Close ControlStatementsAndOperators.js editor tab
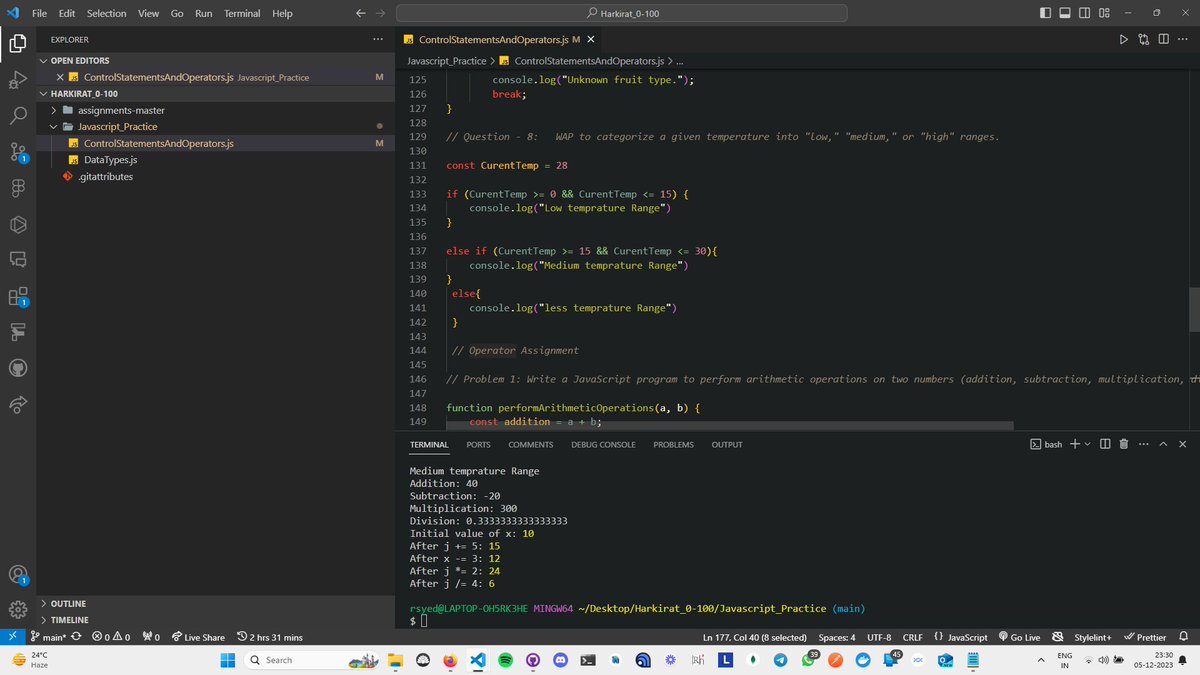Screen dimensions: 1200x675 point(590,39)
